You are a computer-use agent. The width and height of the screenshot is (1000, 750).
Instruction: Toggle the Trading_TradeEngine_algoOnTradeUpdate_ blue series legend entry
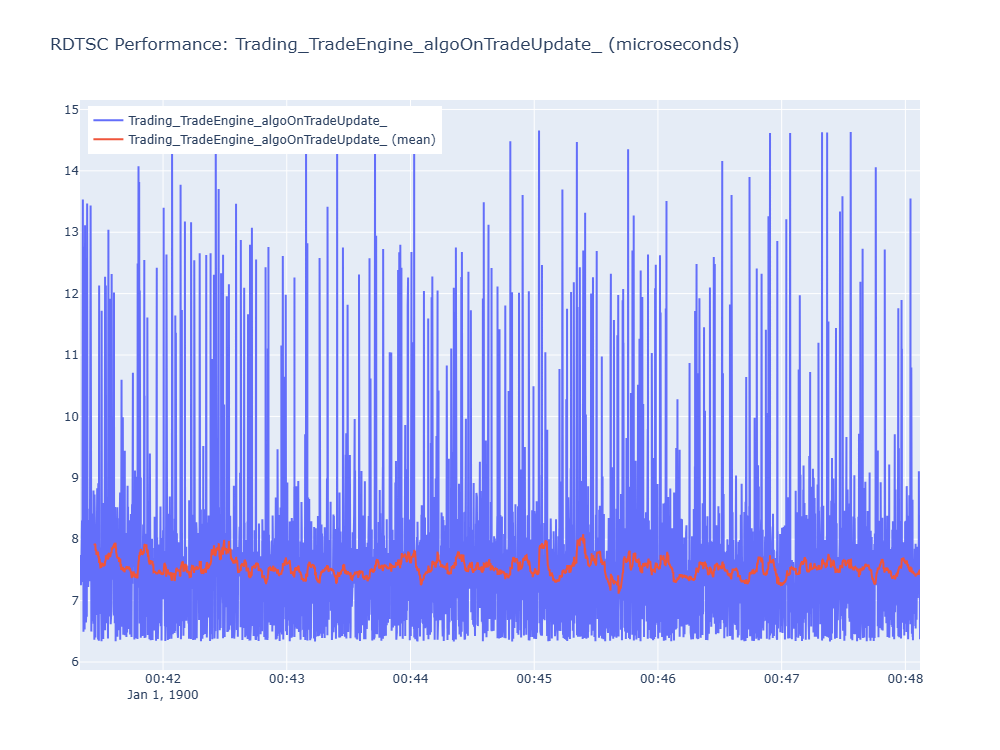point(258,121)
